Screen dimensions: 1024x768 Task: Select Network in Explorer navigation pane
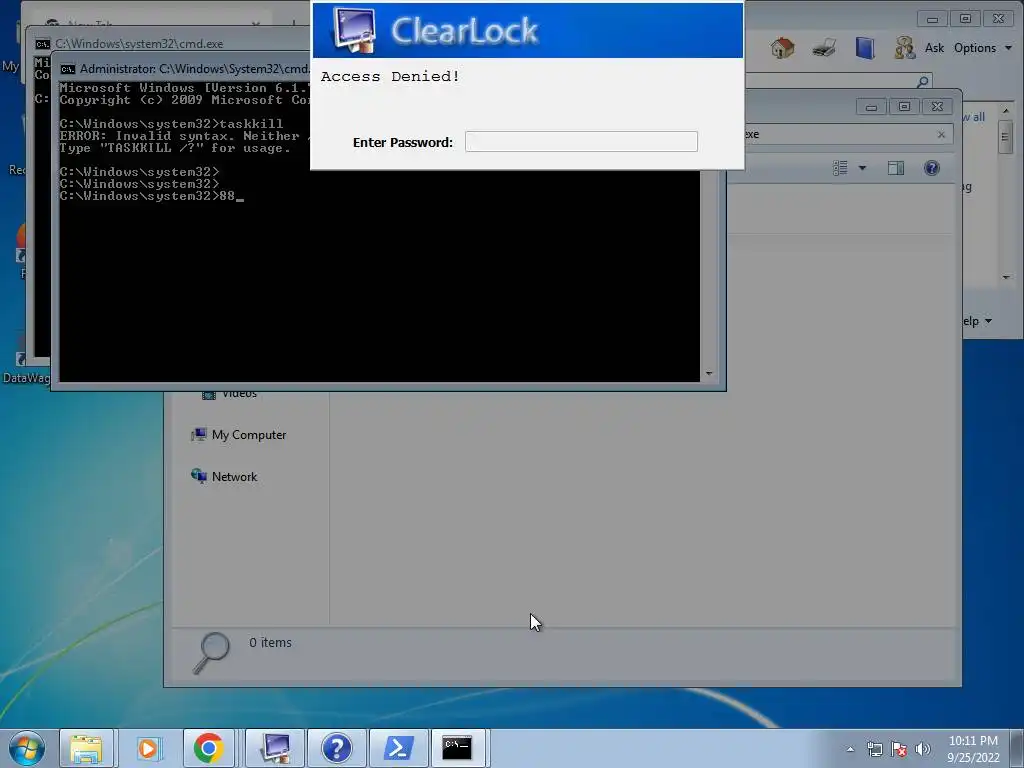coord(224,477)
